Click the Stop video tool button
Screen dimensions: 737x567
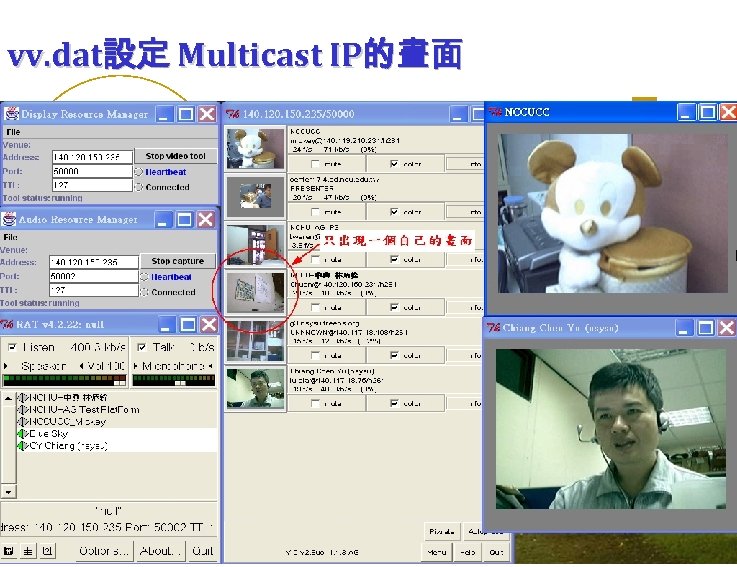[175, 156]
